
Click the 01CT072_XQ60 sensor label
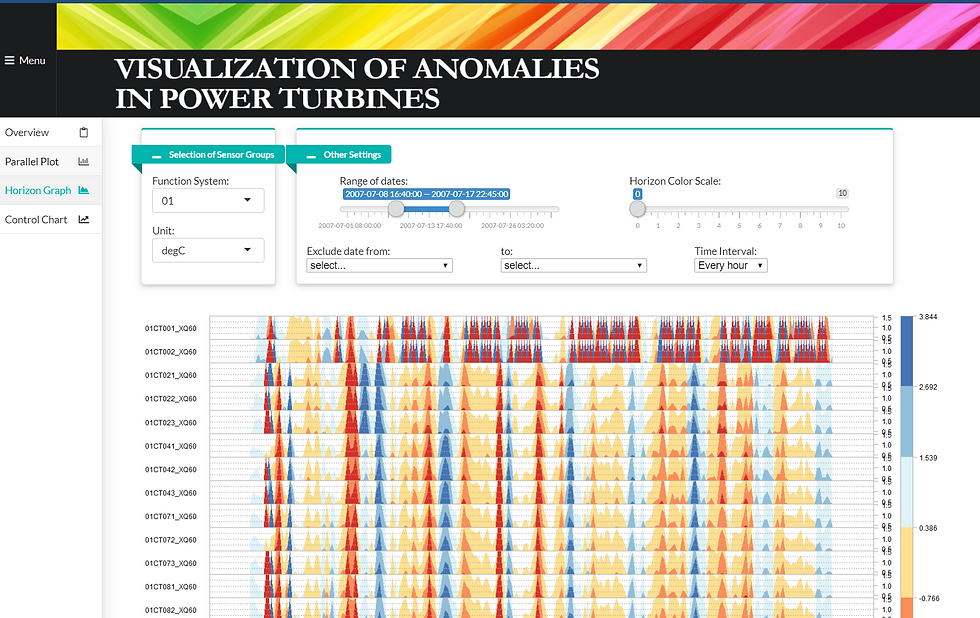pyautogui.click(x=171, y=540)
